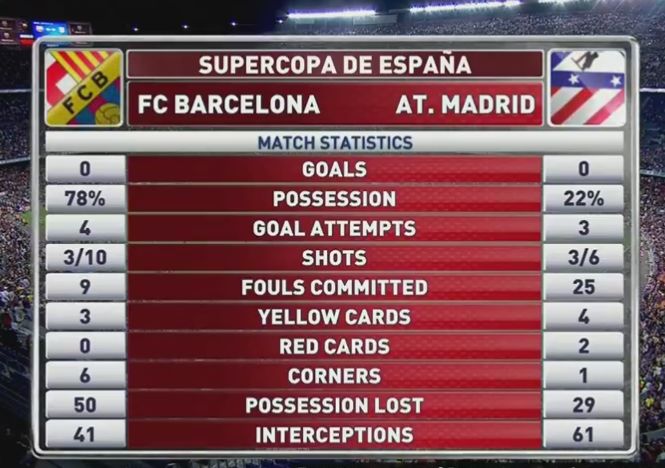Image resolution: width=665 pixels, height=468 pixels.
Task: Click the Goal Attempts row label
Action: tap(334, 229)
